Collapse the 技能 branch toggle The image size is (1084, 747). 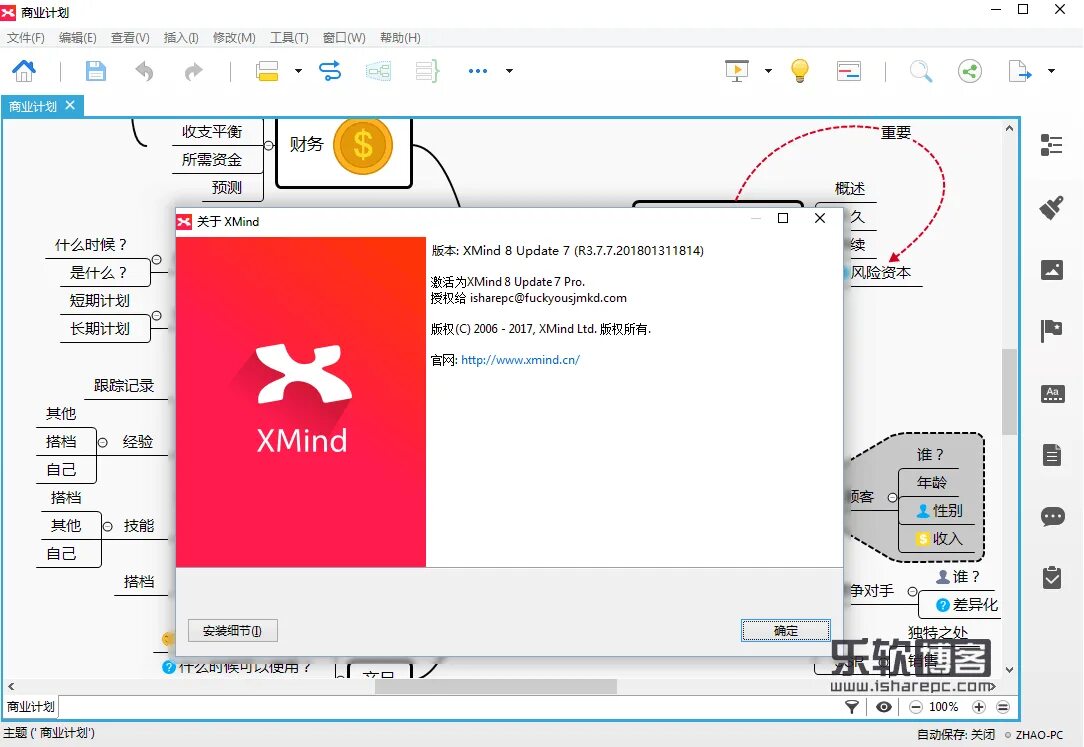pyautogui.click(x=107, y=527)
